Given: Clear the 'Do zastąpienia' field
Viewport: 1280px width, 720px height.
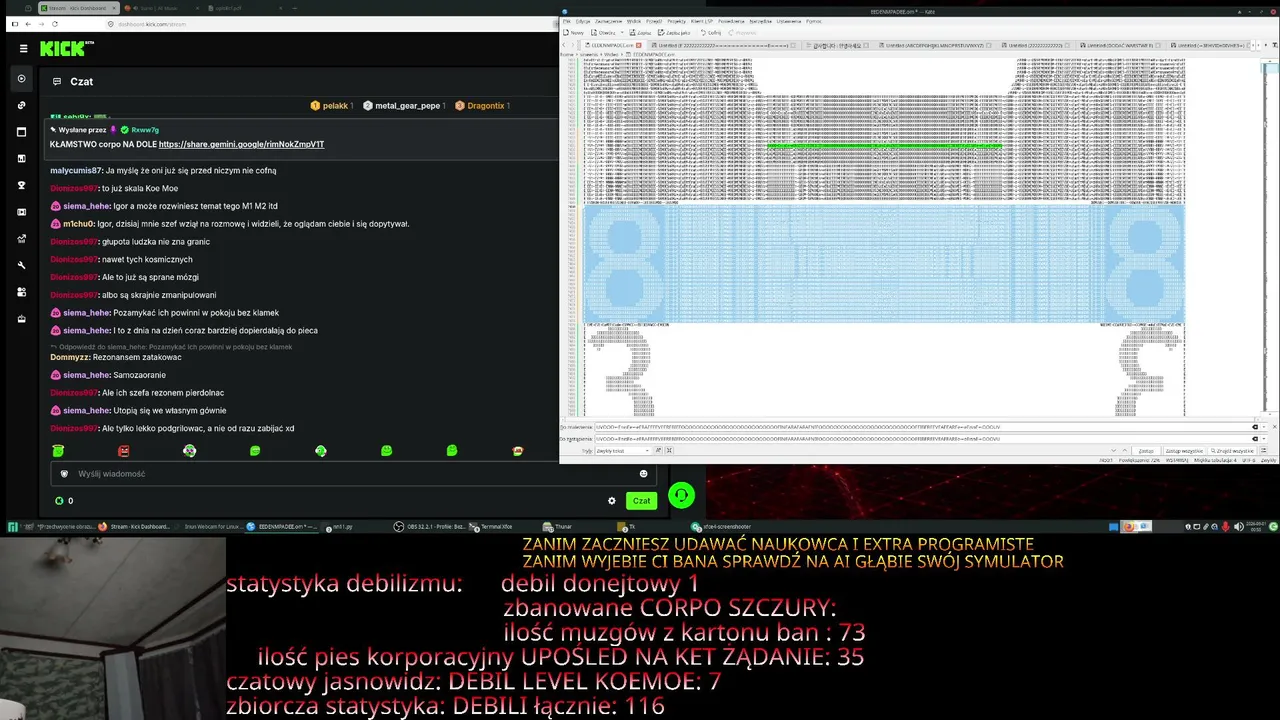Looking at the screenshot, I should (x=1256, y=439).
